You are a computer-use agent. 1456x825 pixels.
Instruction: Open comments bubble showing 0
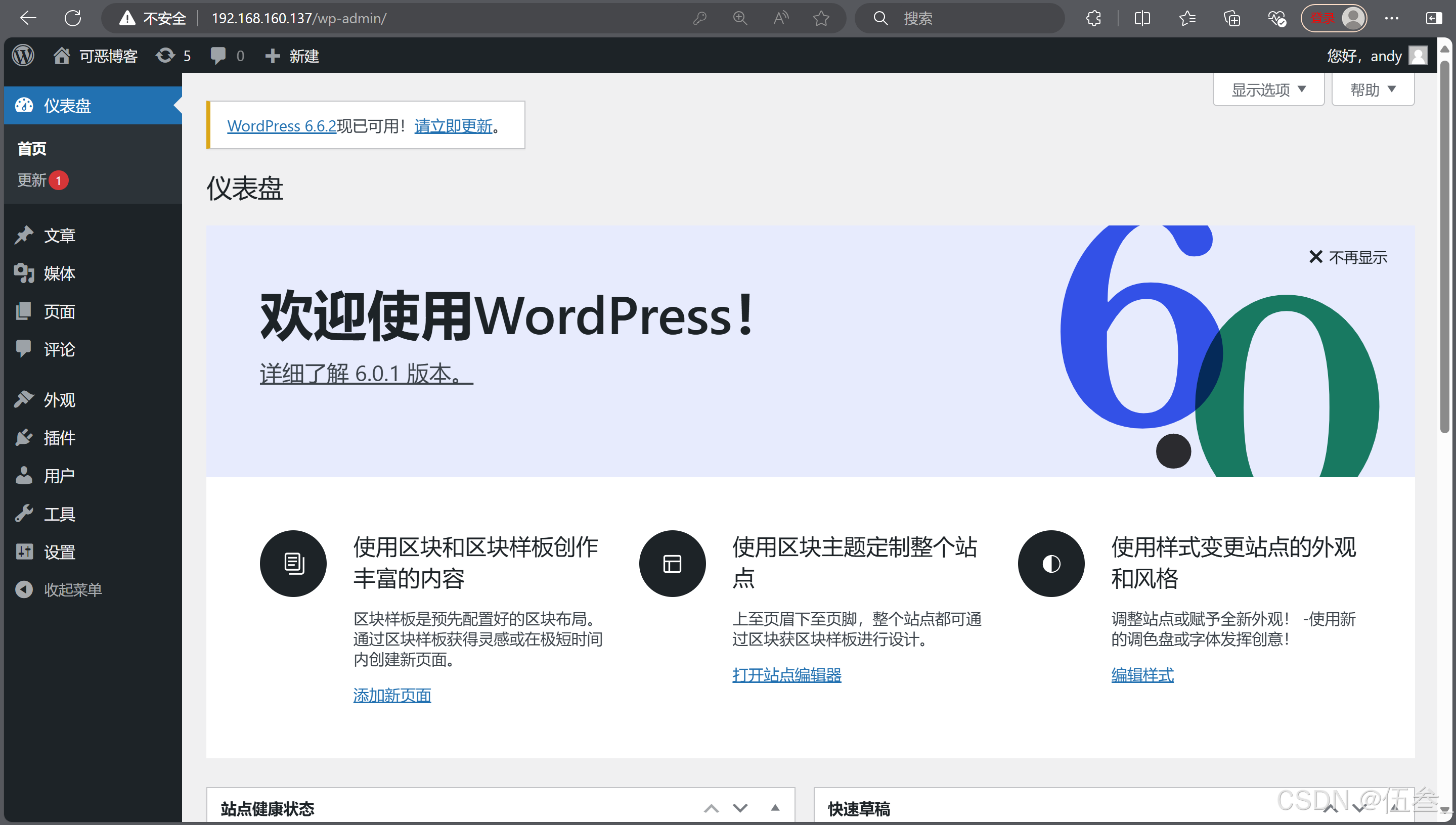[227, 56]
